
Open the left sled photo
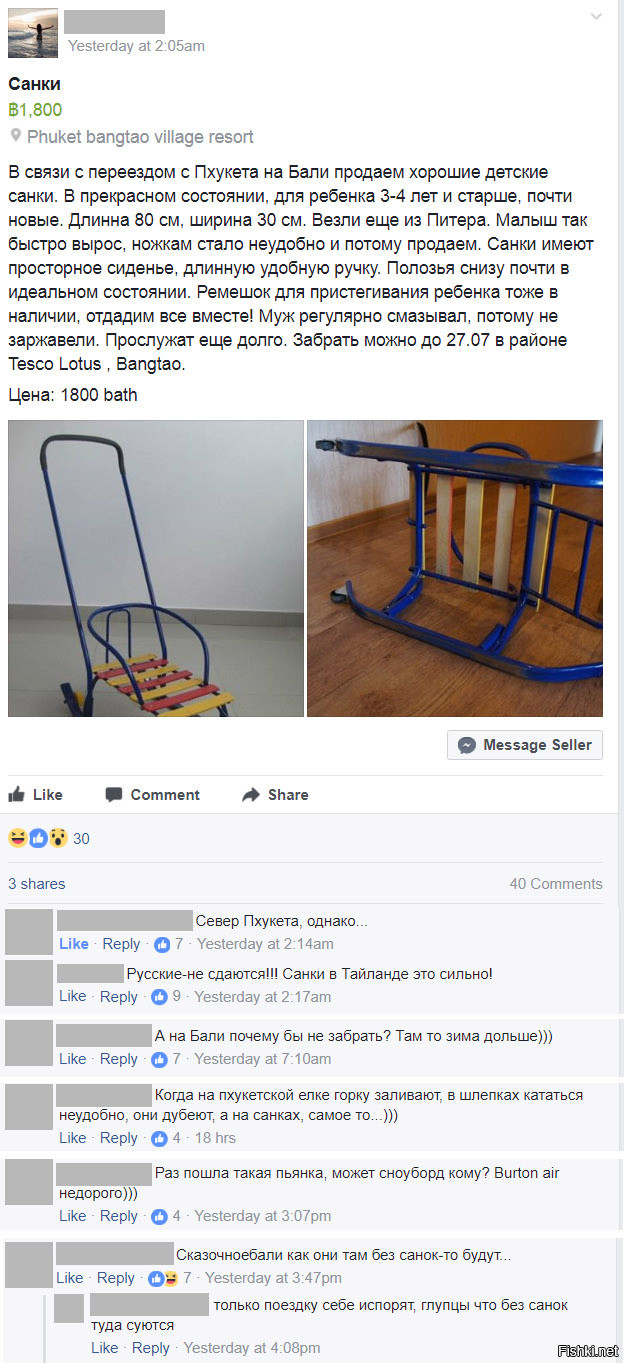(x=156, y=568)
